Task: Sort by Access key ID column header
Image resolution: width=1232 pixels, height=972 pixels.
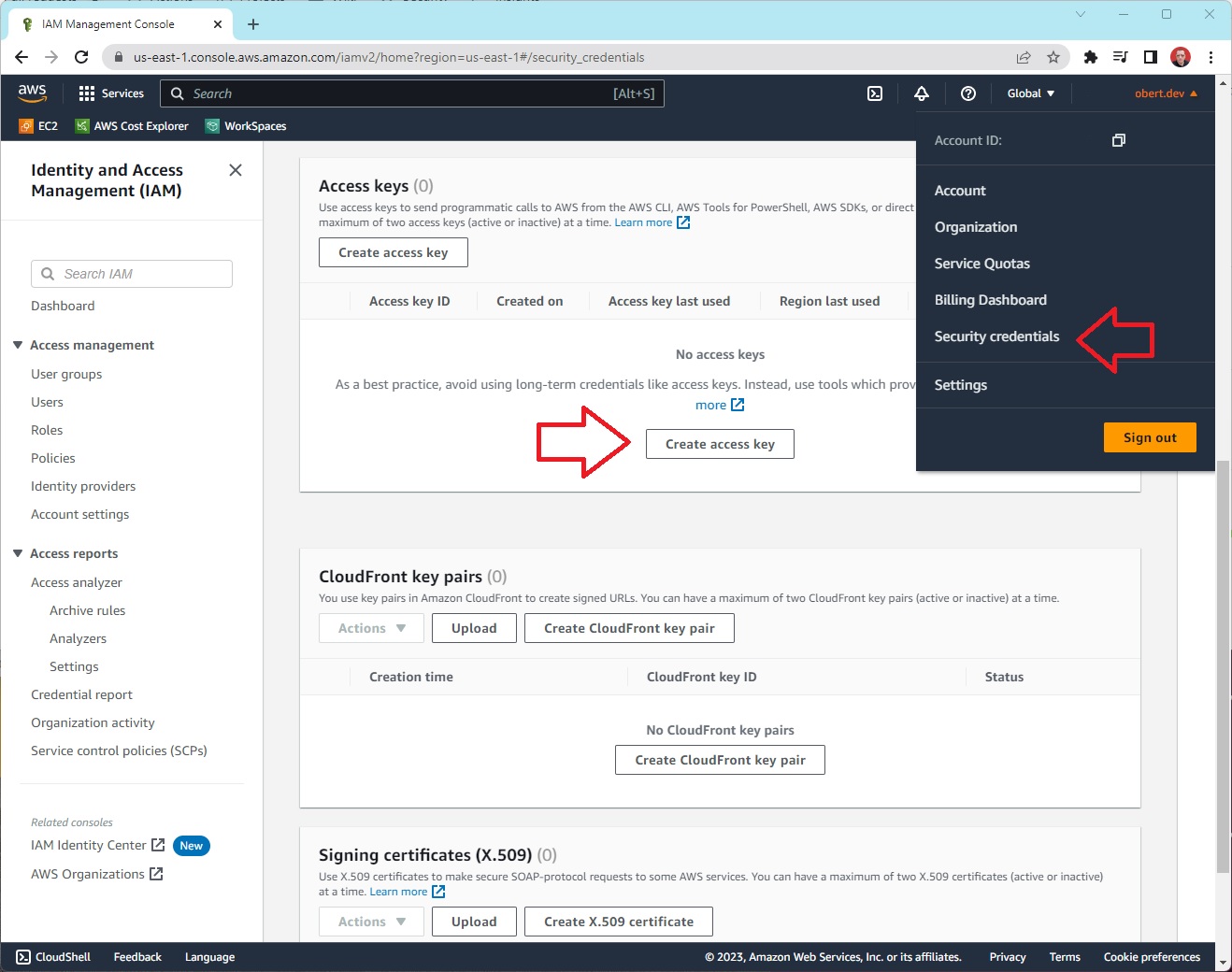Action: pyautogui.click(x=409, y=301)
